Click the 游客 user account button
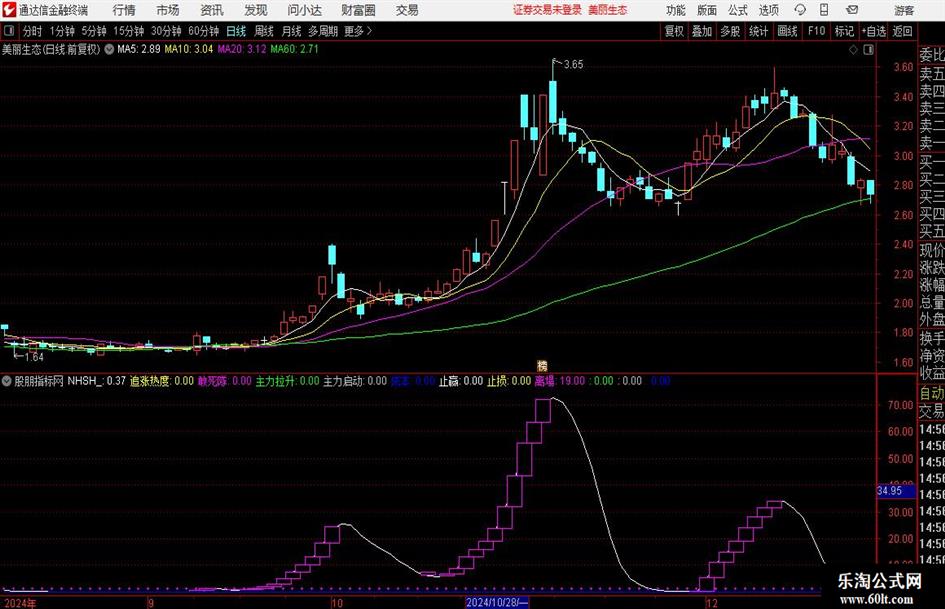 point(904,10)
